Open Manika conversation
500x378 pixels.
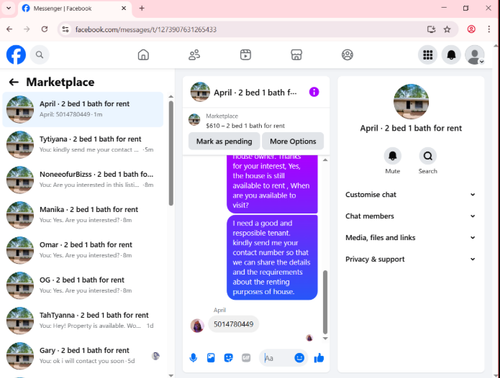[x=83, y=215]
